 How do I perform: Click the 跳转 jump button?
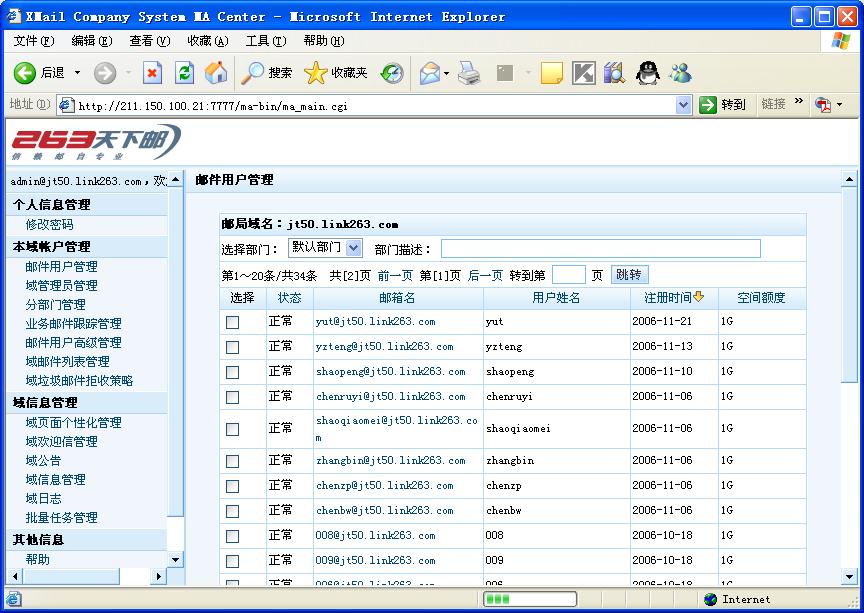(x=629, y=275)
